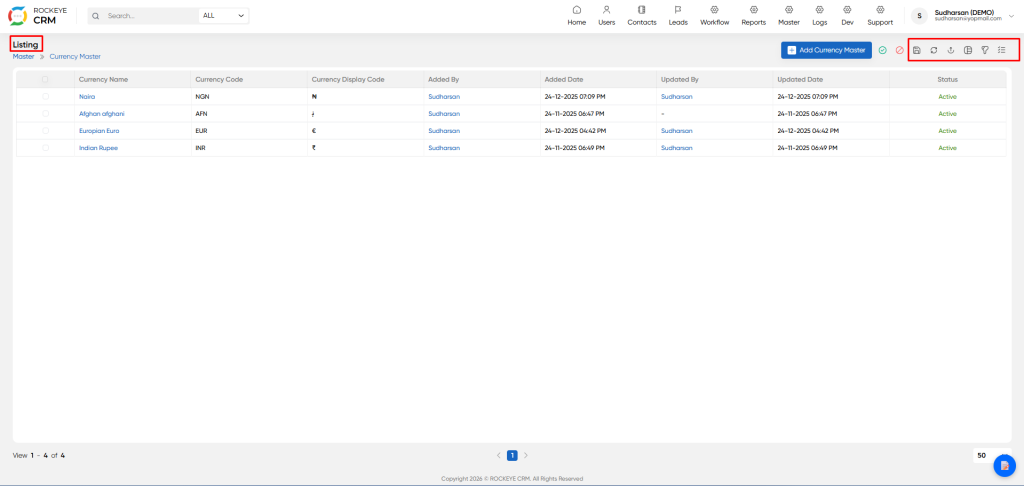This screenshot has width=1024, height=486.
Task: Click Sudharsan in Indian Rupee's Added By
Action: click(x=444, y=148)
